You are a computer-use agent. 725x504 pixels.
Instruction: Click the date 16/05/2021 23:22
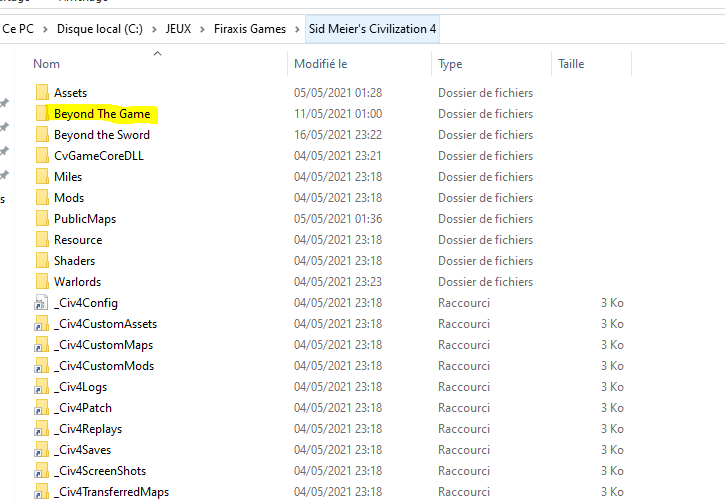pyautogui.click(x=338, y=135)
